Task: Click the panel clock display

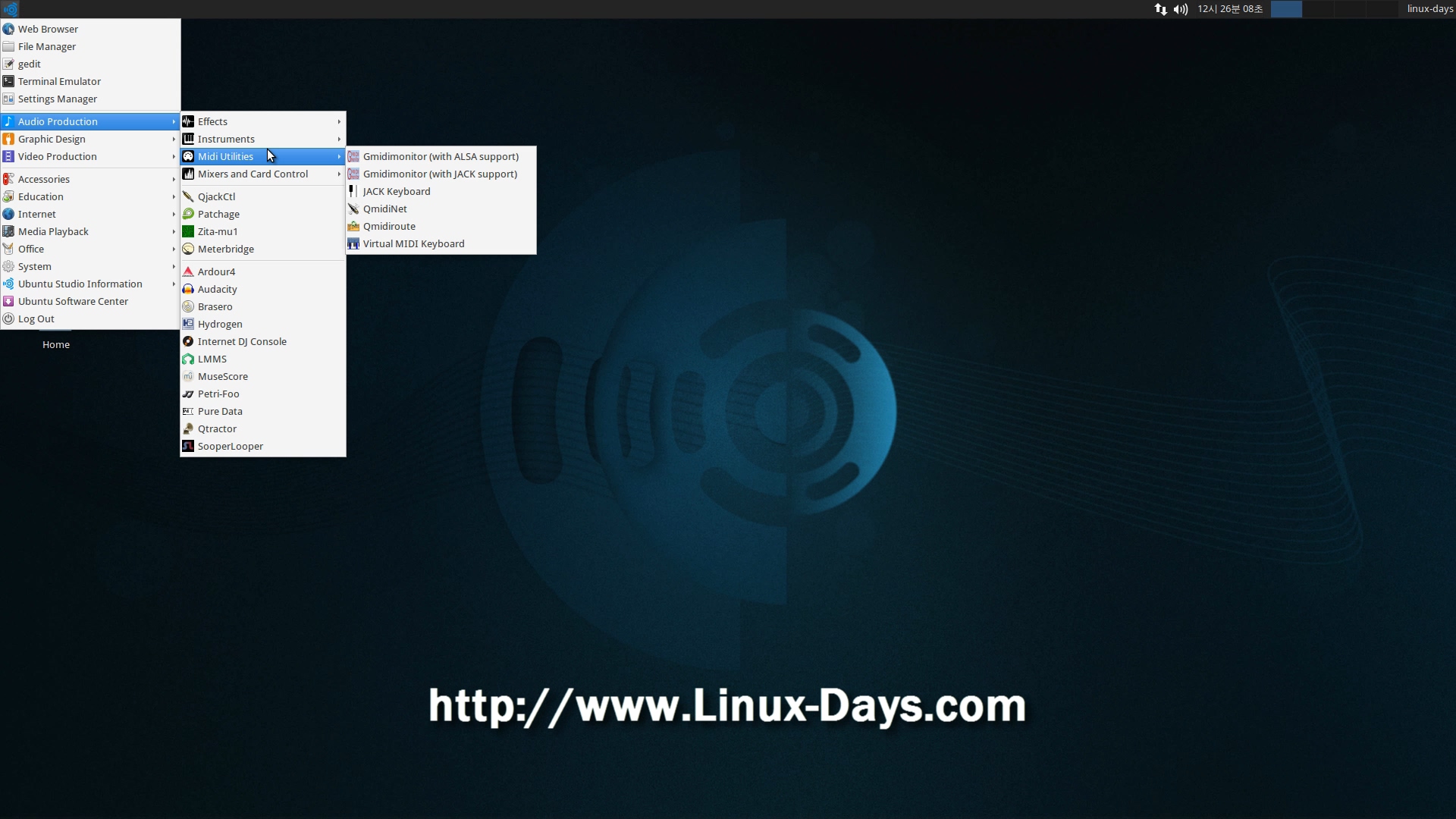Action: click(x=1230, y=9)
